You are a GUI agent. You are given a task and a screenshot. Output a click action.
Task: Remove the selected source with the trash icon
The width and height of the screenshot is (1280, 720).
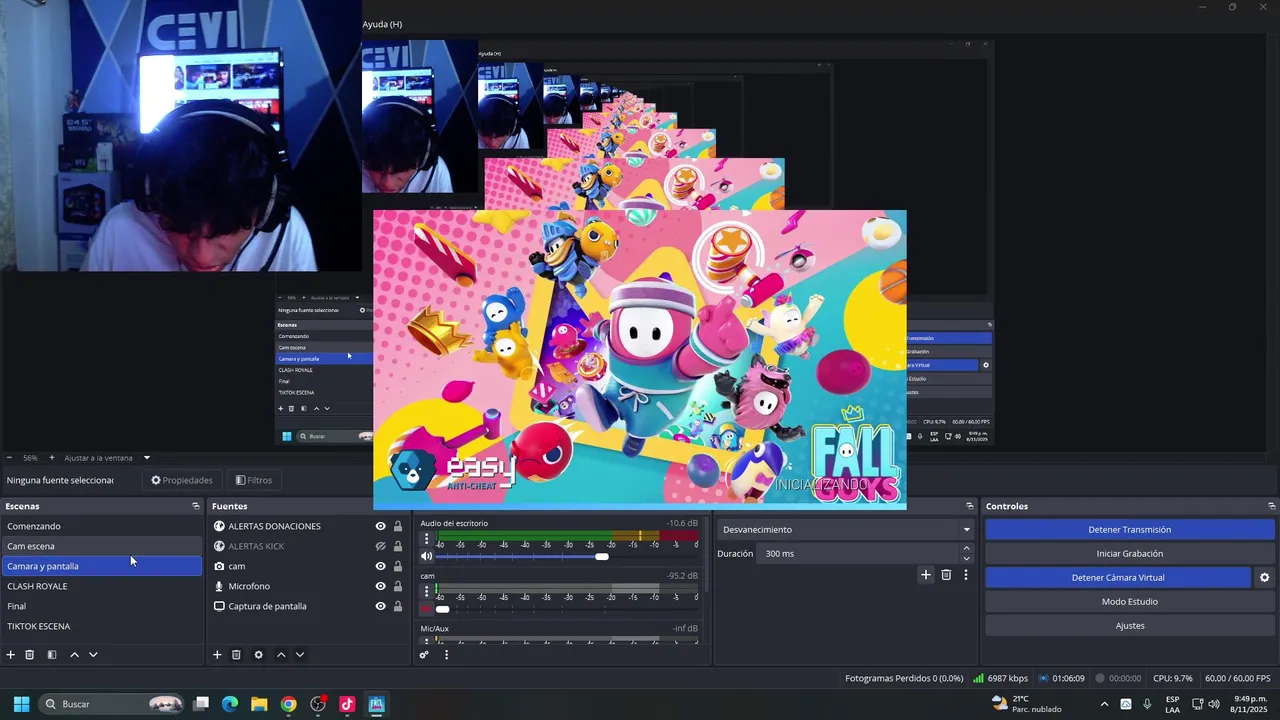tap(236, 655)
